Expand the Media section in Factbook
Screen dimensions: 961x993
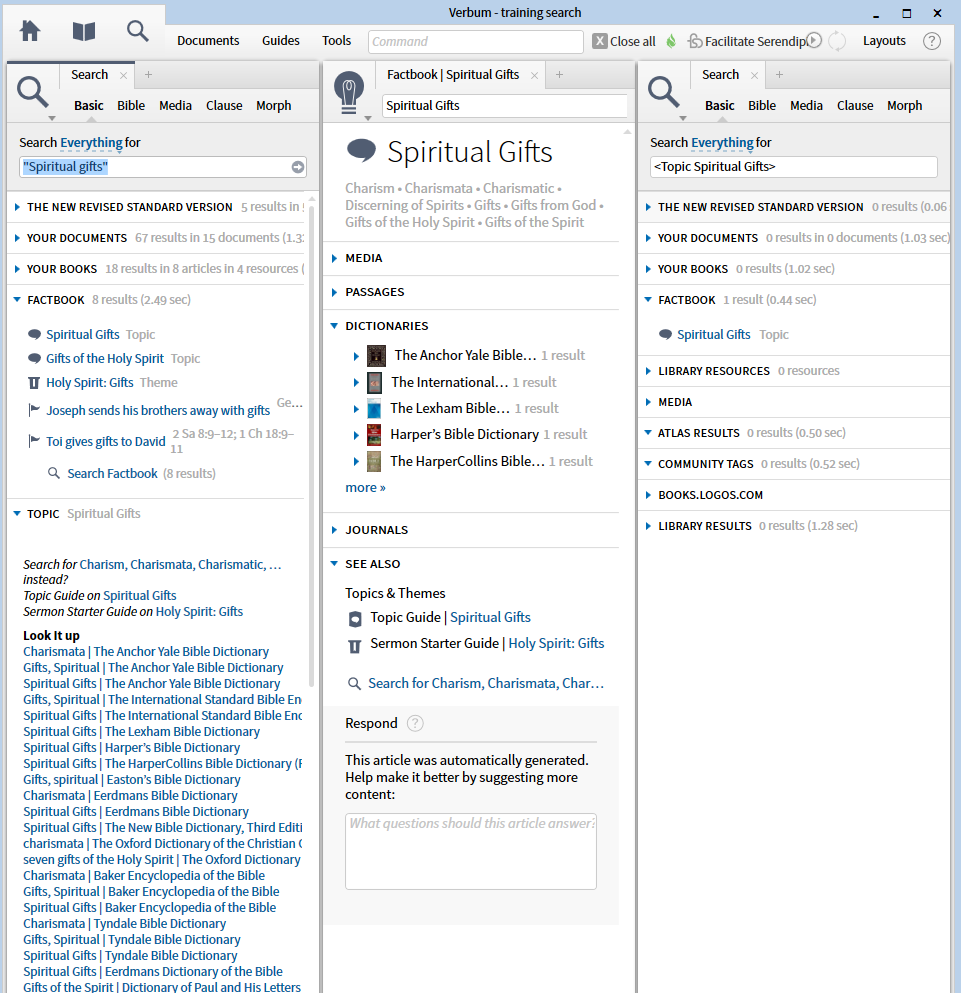click(334, 258)
